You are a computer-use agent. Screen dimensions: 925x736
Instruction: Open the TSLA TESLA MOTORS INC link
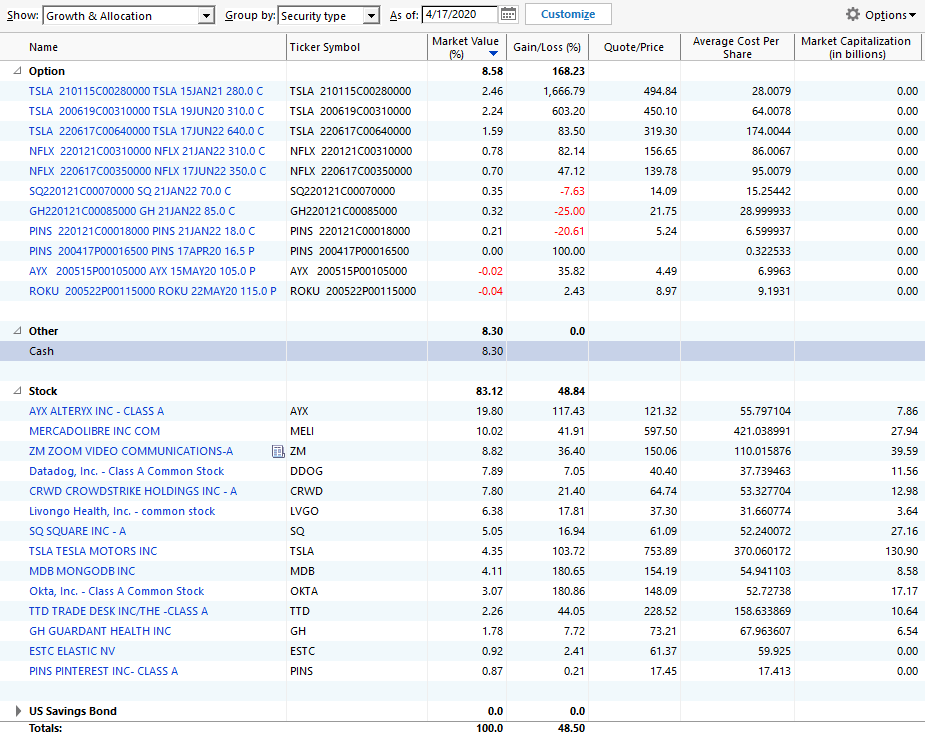pyautogui.click(x=93, y=551)
